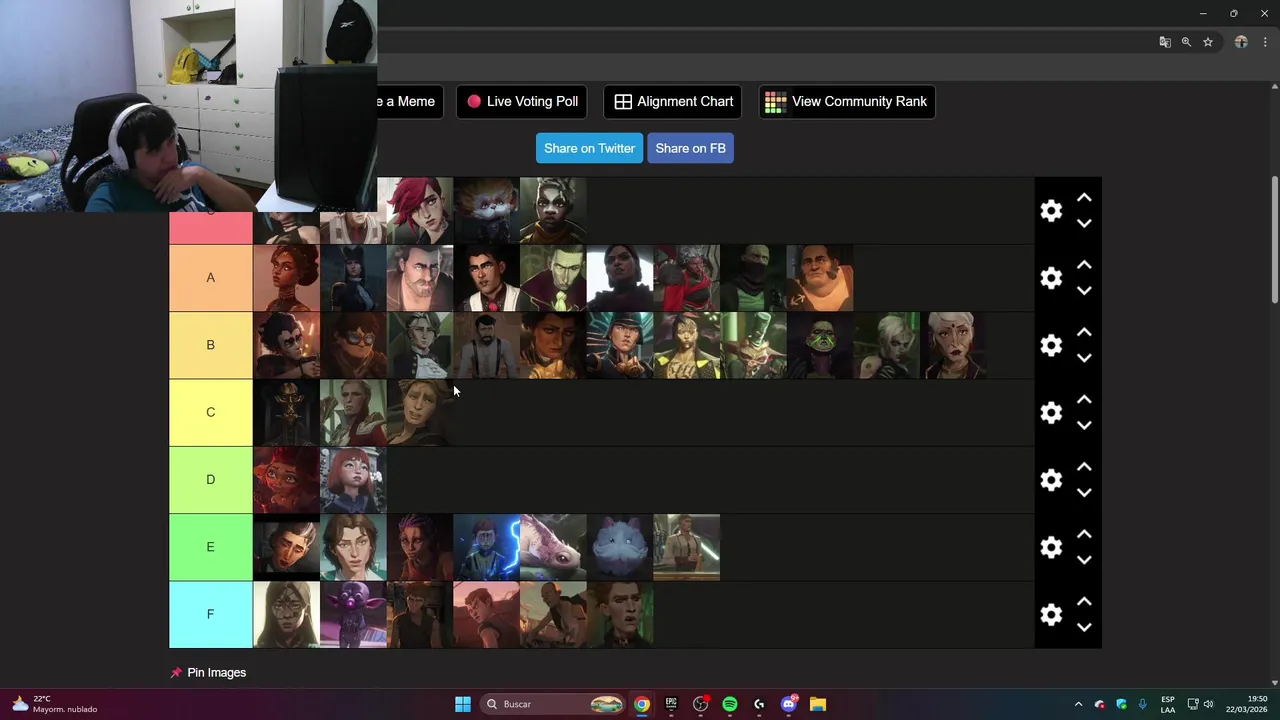The height and width of the screenshot is (720, 1280).
Task: Select the white fluffy creature in tier E
Action: point(620,547)
